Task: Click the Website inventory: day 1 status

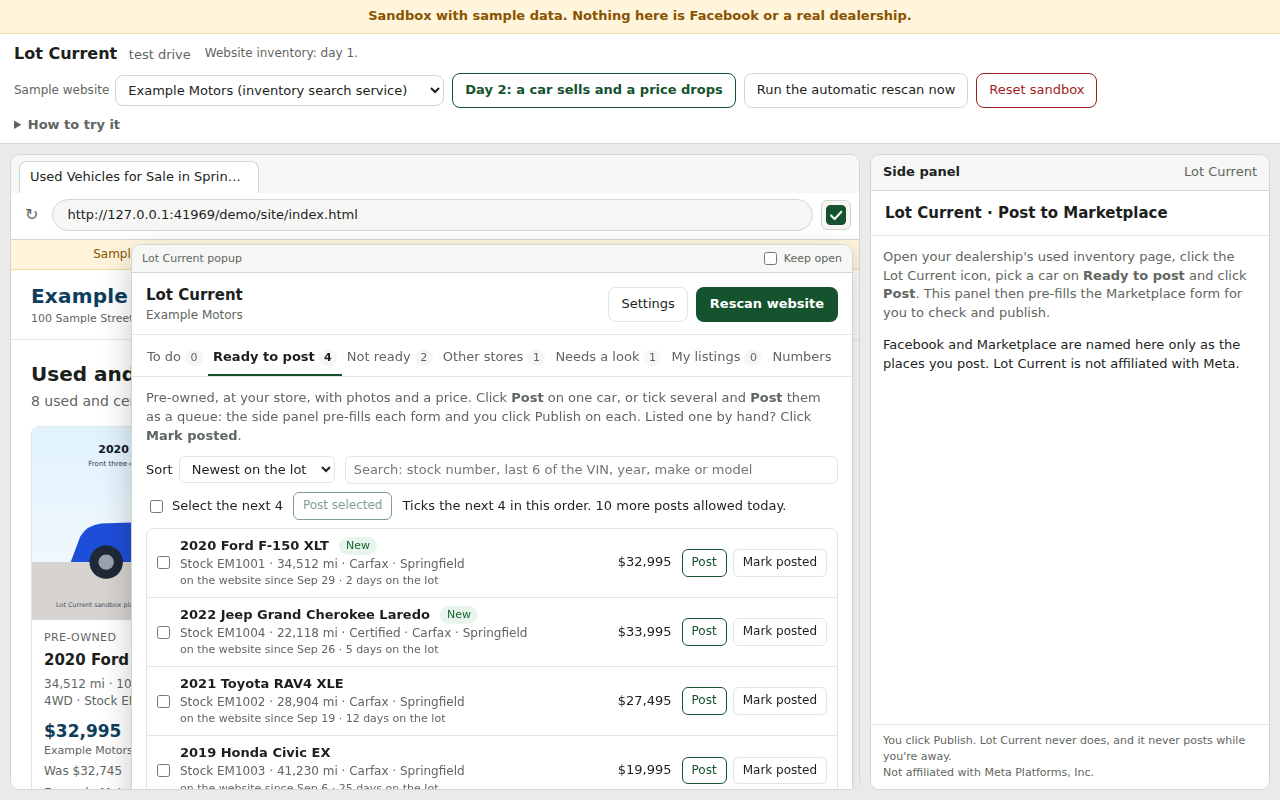Action: (281, 53)
